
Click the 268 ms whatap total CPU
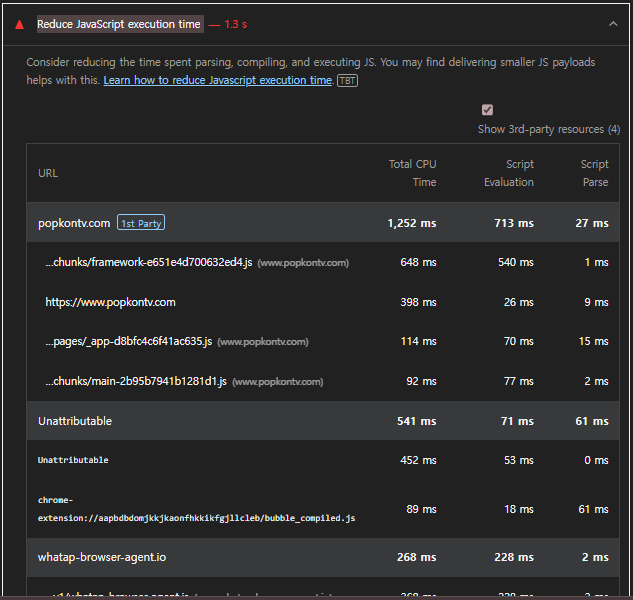417,557
